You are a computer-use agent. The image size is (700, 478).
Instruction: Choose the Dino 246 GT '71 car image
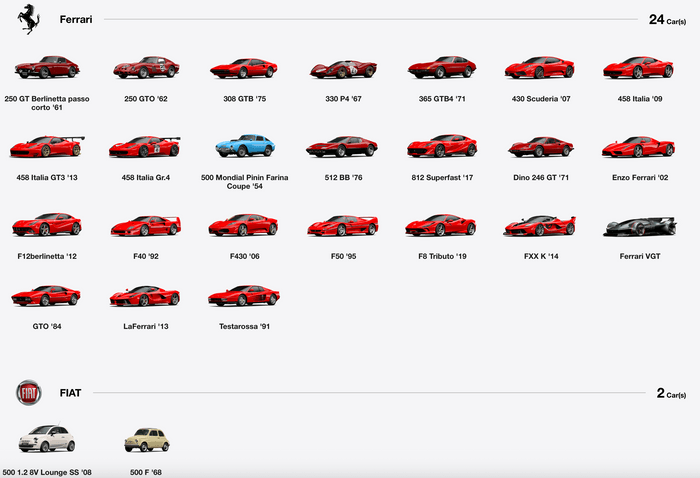pyautogui.click(x=541, y=147)
